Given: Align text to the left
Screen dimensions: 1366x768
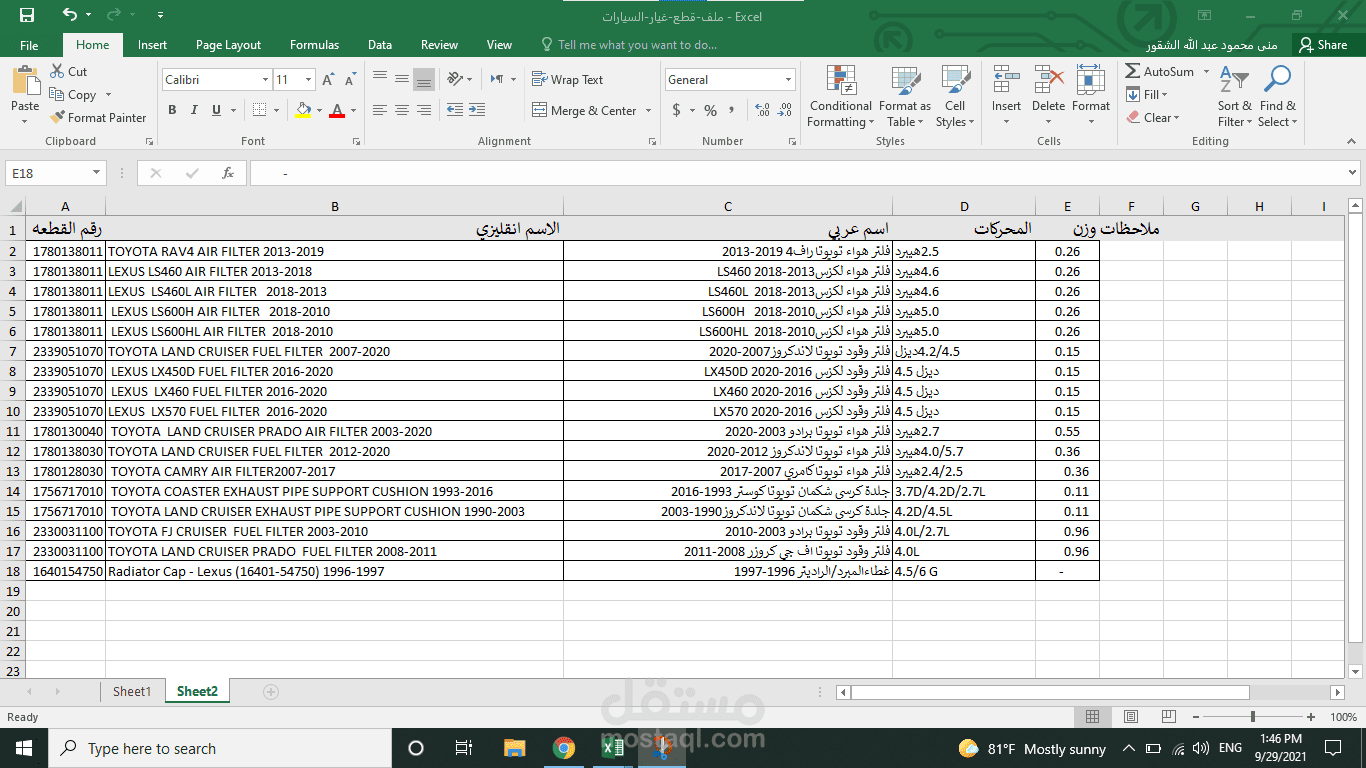Looking at the screenshot, I should (379, 110).
